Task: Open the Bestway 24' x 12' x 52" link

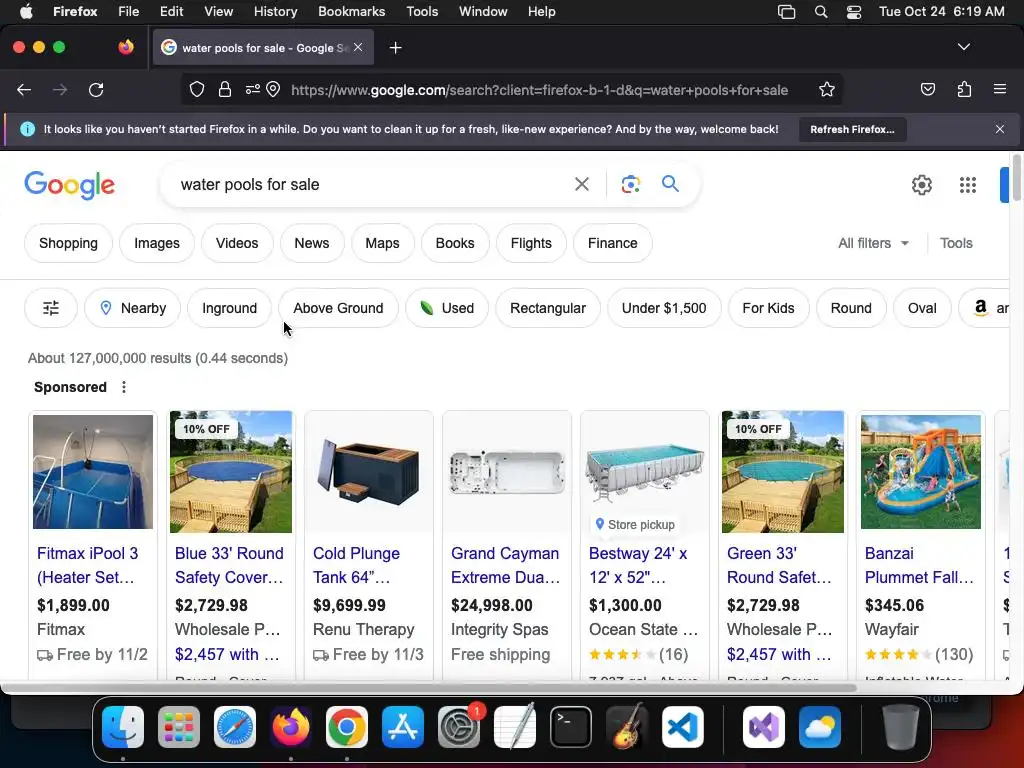Action: [638, 565]
